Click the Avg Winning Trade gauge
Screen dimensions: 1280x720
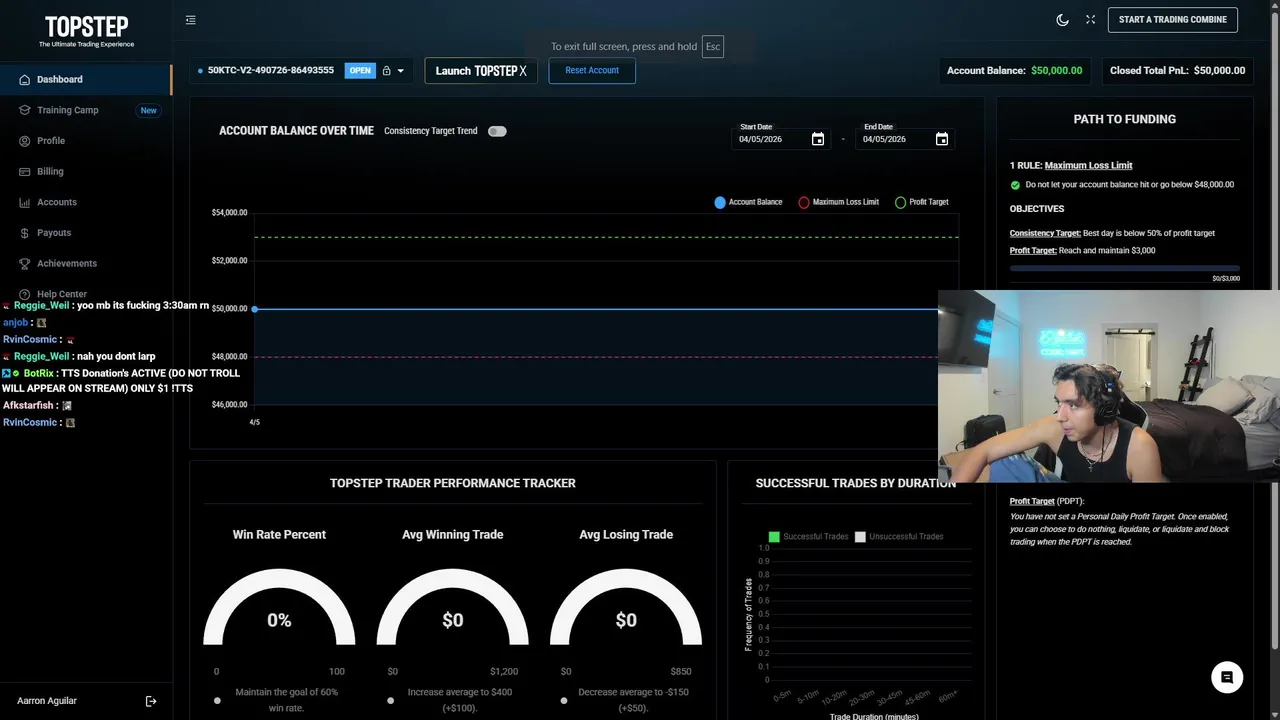pos(452,609)
